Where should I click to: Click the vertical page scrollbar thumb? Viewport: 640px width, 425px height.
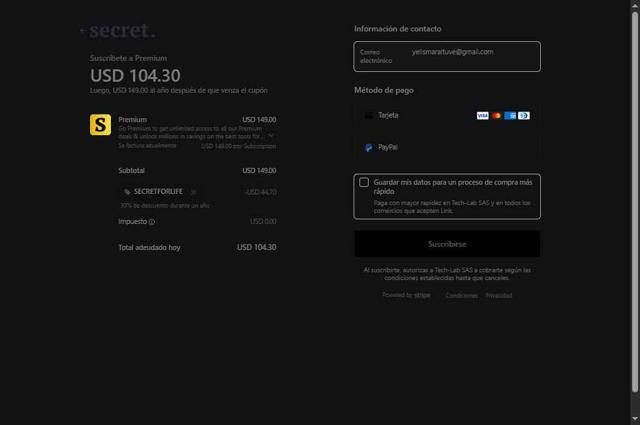click(x=635, y=202)
